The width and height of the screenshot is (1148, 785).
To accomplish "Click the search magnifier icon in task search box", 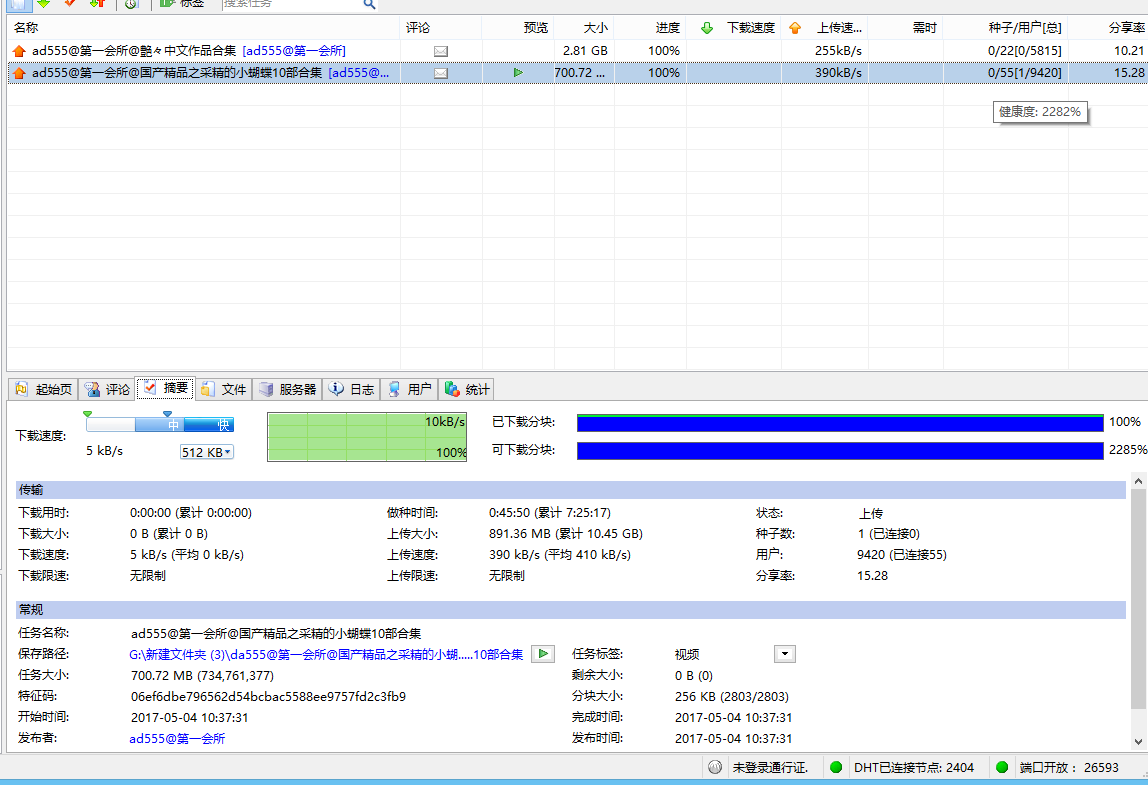I will pyautogui.click(x=369, y=4).
